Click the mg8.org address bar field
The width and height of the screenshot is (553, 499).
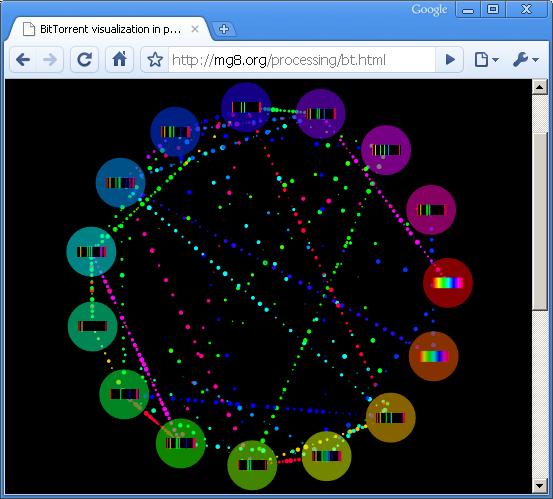[x=302, y=60]
